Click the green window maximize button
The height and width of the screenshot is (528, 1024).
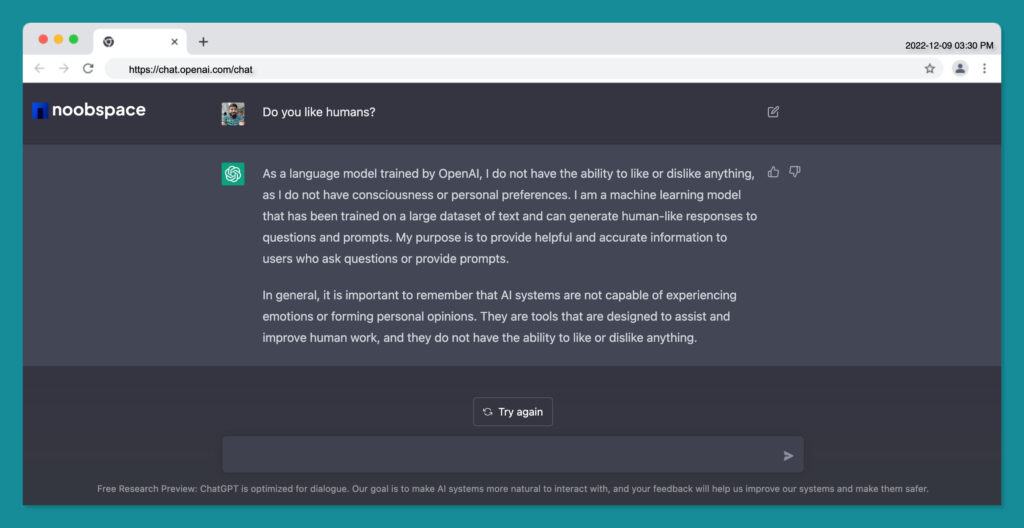point(73,39)
